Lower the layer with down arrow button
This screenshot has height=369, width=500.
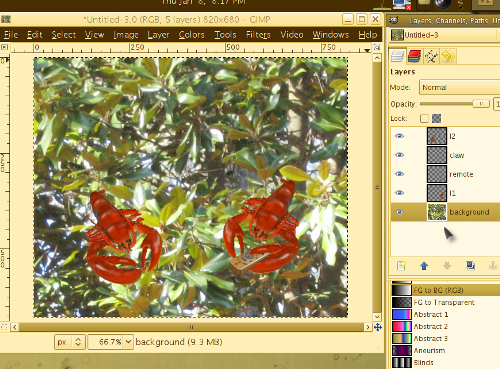tap(447, 266)
